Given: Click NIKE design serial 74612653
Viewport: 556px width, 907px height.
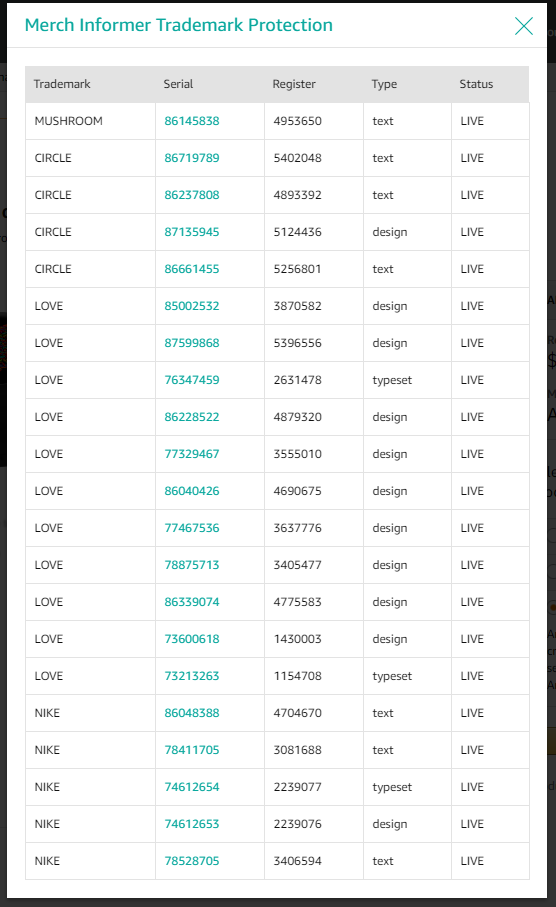Looking at the screenshot, I should (x=192, y=824).
